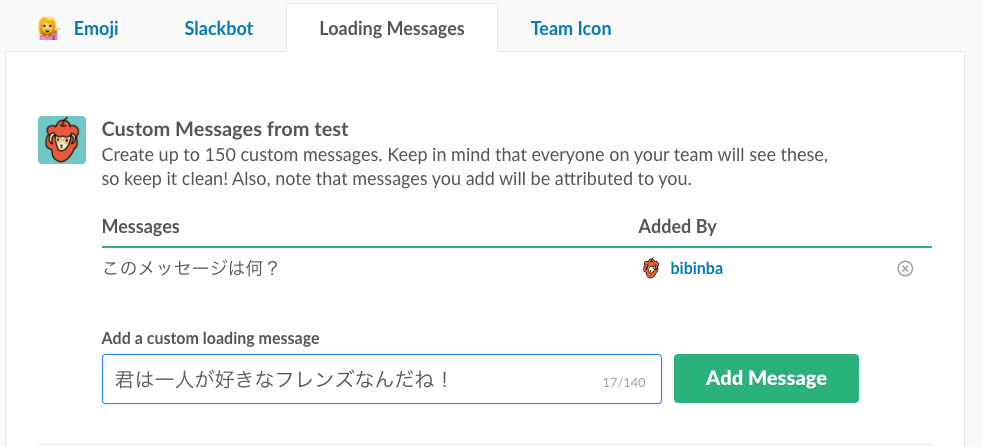Click the woman emoji icon on Emoji tab
Viewport: 983px width, 447px height.
point(50,29)
